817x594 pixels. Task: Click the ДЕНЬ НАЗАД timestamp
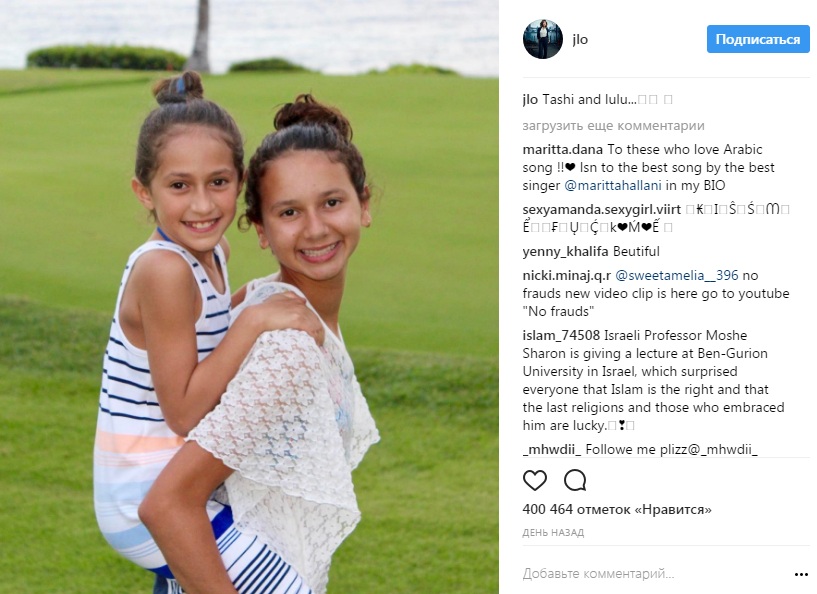(553, 533)
